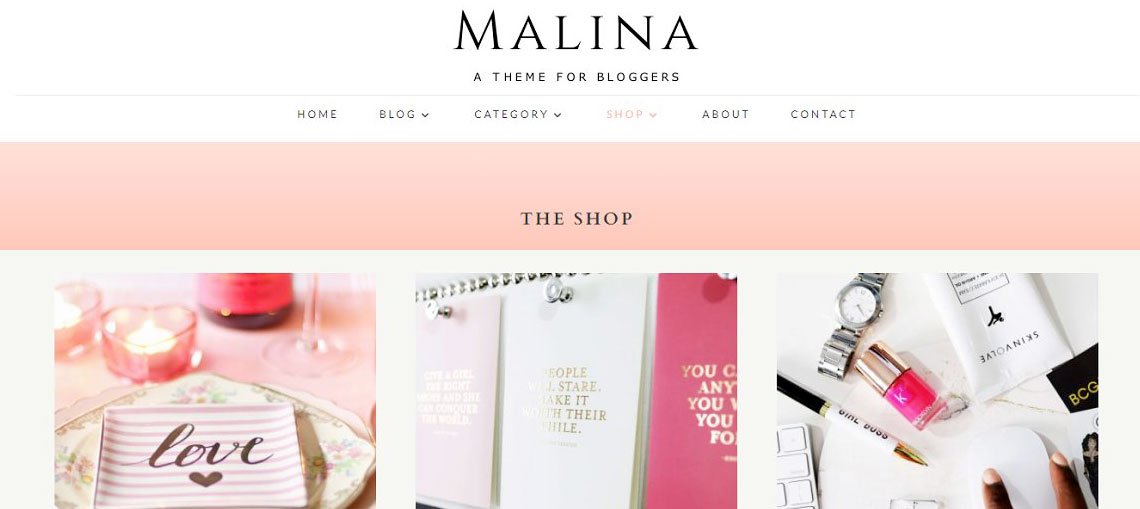Screen dimensions: 1140x509
Task: Open the Blog menu item
Action: click(398, 114)
